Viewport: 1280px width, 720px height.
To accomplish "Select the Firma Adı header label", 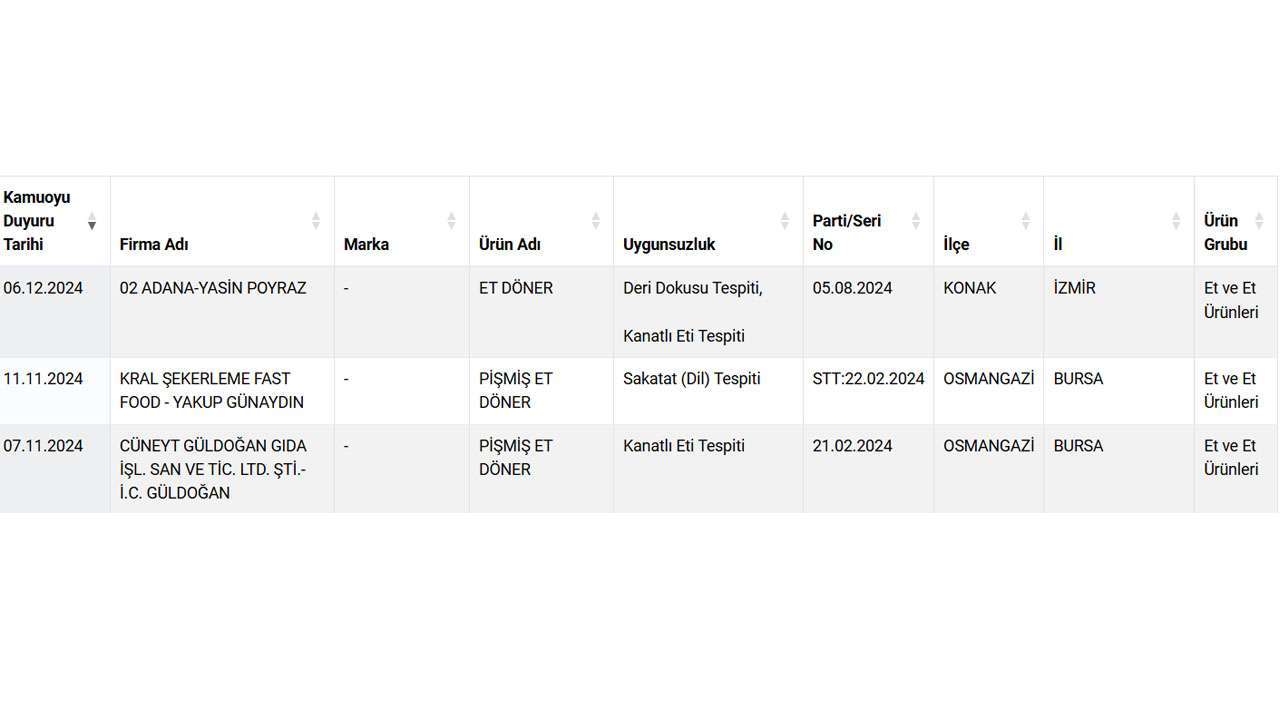I will (154, 244).
